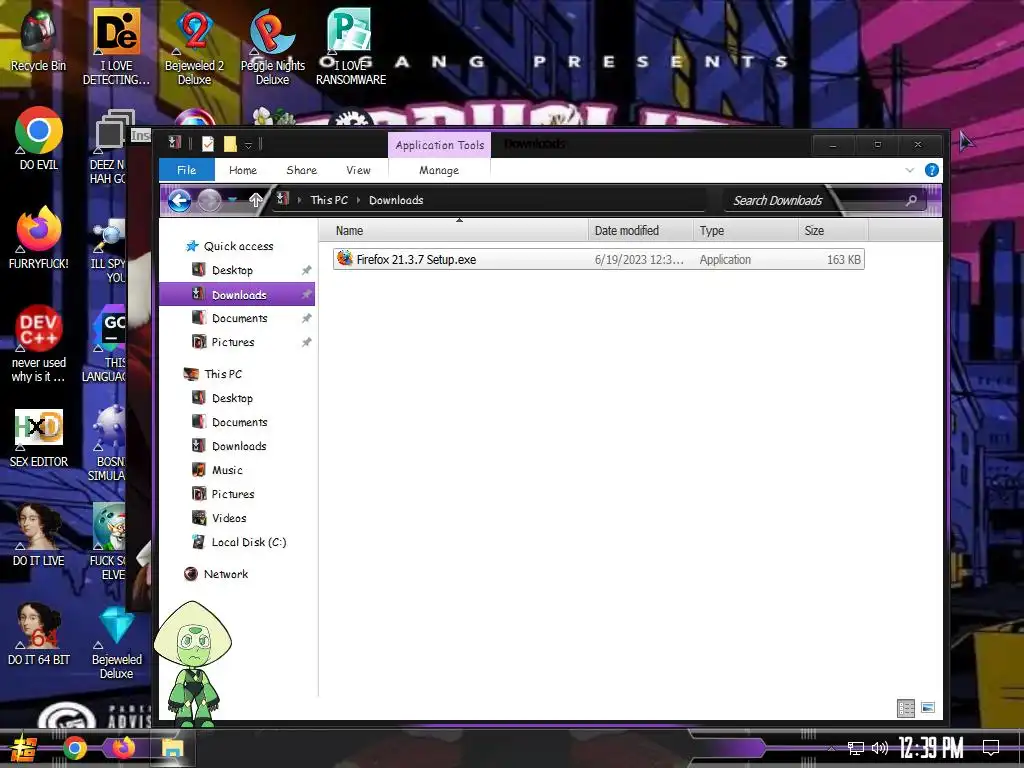Viewport: 1024px width, 768px height.
Task: Select the highlighted Downloads in Quick access
Action: click(x=237, y=295)
